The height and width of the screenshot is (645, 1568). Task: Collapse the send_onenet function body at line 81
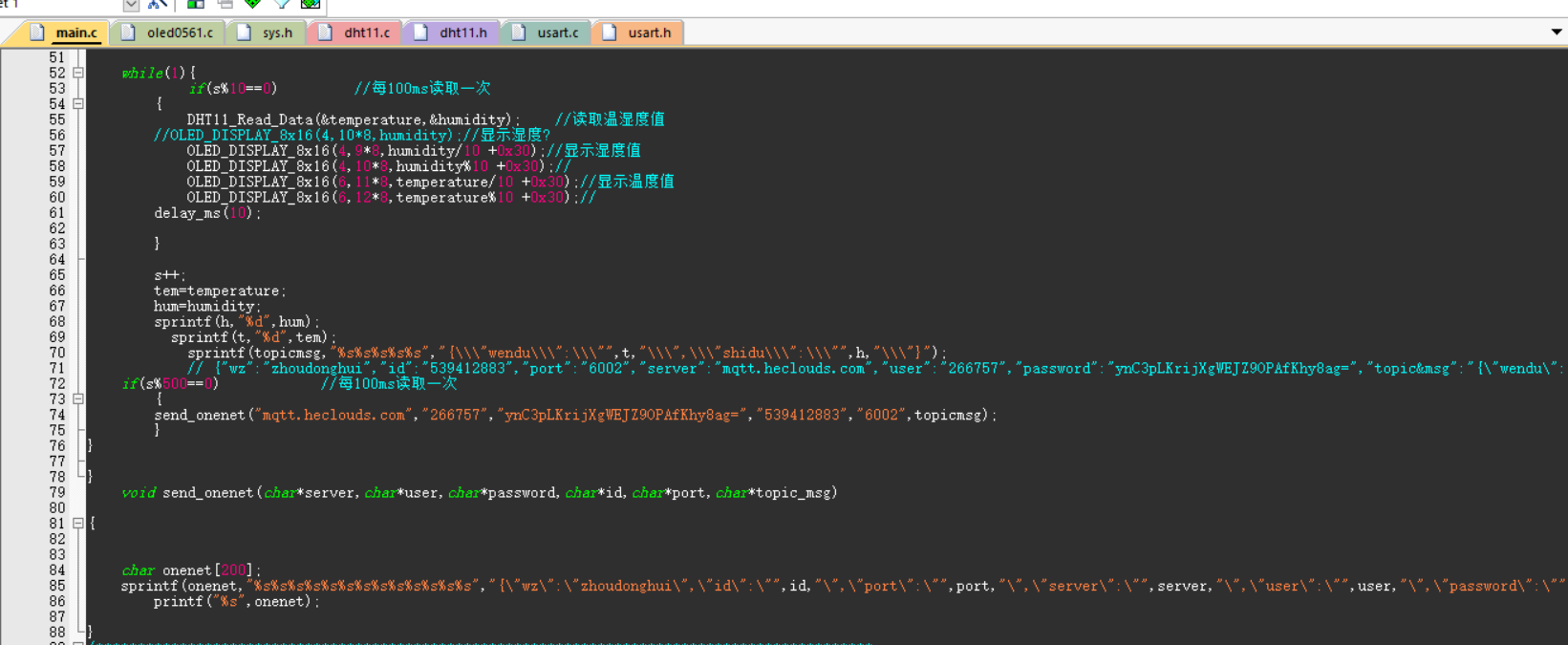point(78,524)
